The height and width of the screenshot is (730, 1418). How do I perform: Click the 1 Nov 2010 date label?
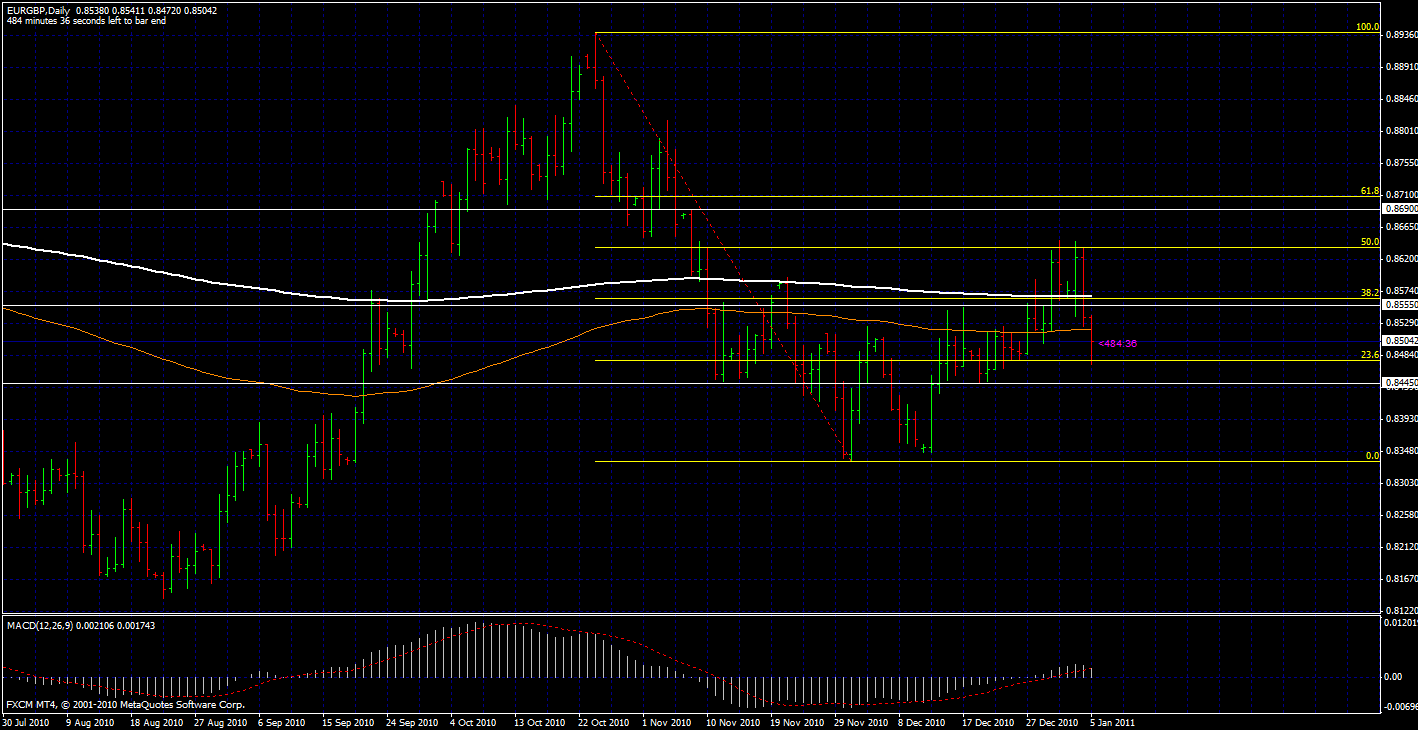667,721
